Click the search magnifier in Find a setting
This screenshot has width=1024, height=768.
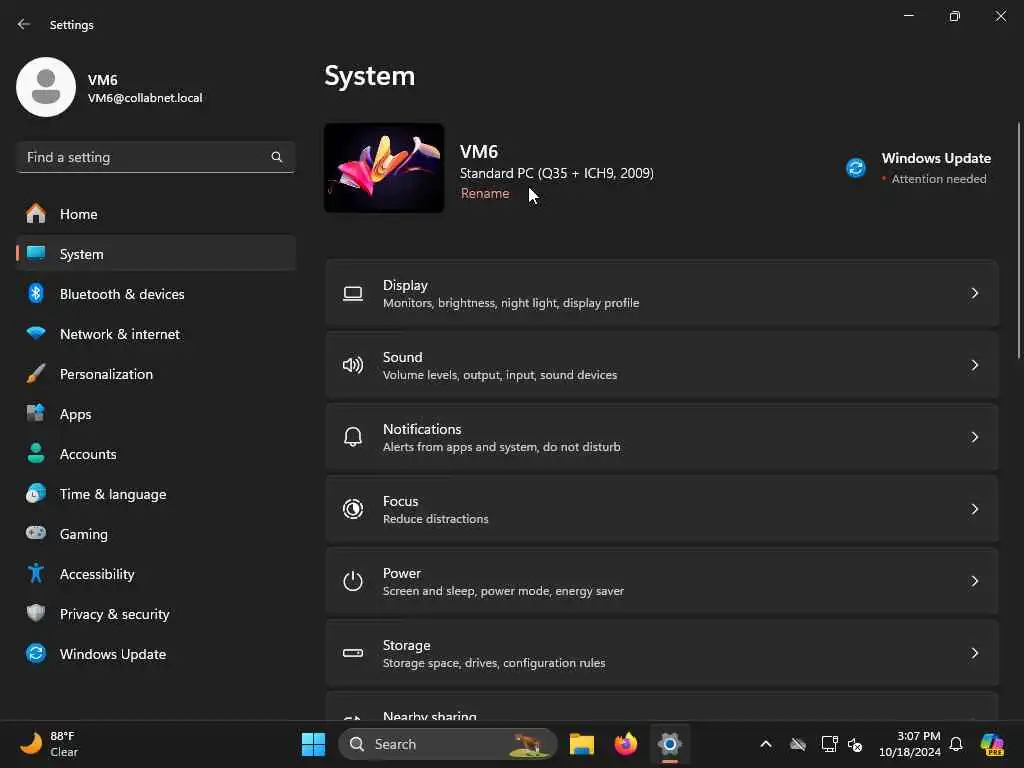tap(276, 157)
